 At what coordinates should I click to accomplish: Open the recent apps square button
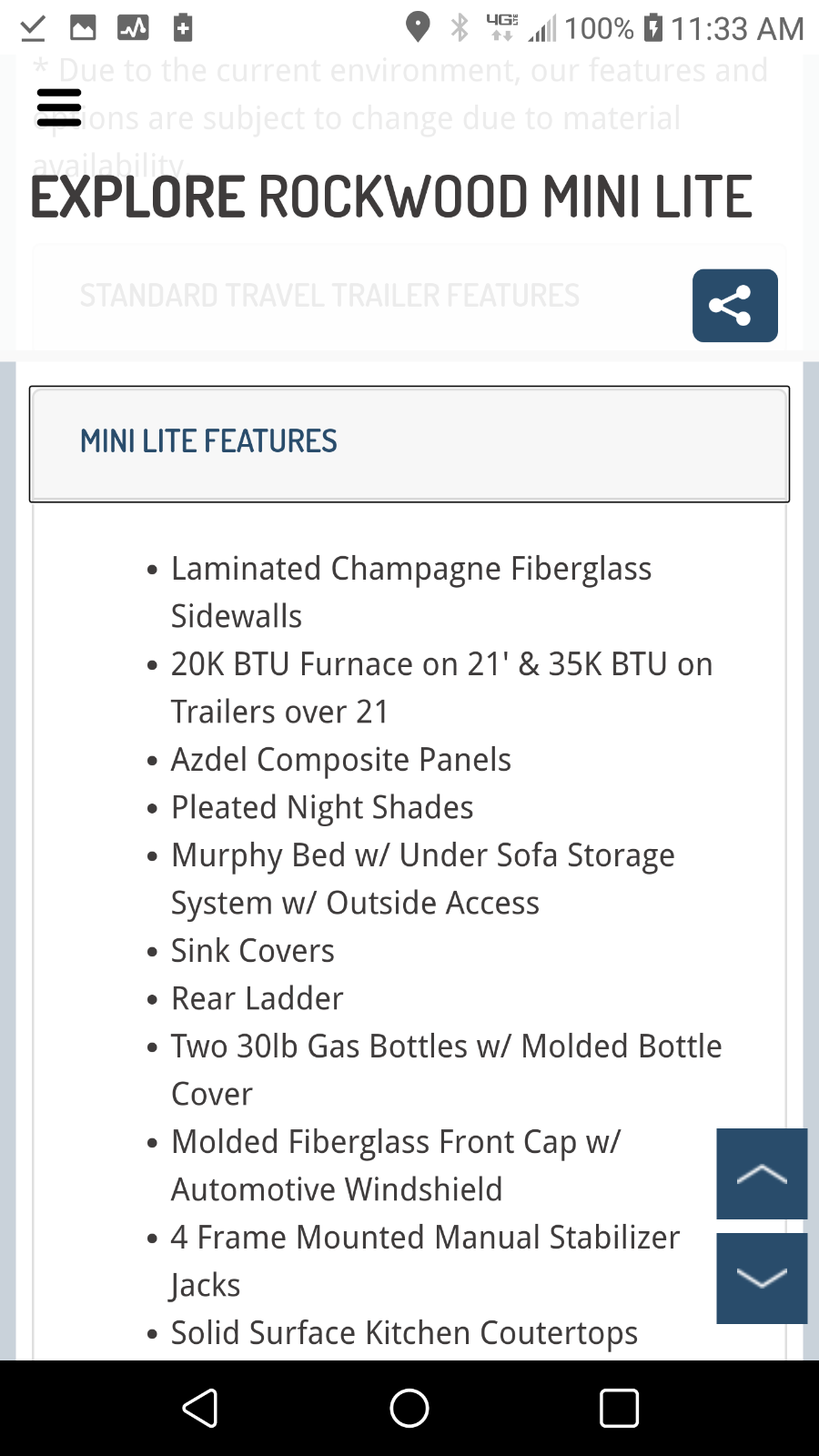point(619,1409)
